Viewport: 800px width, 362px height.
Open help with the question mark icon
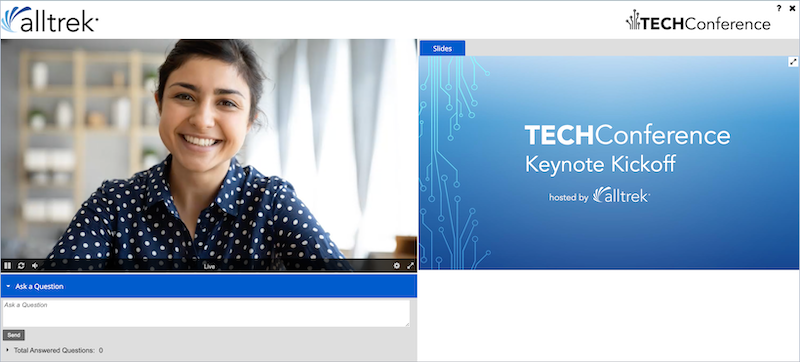click(779, 8)
